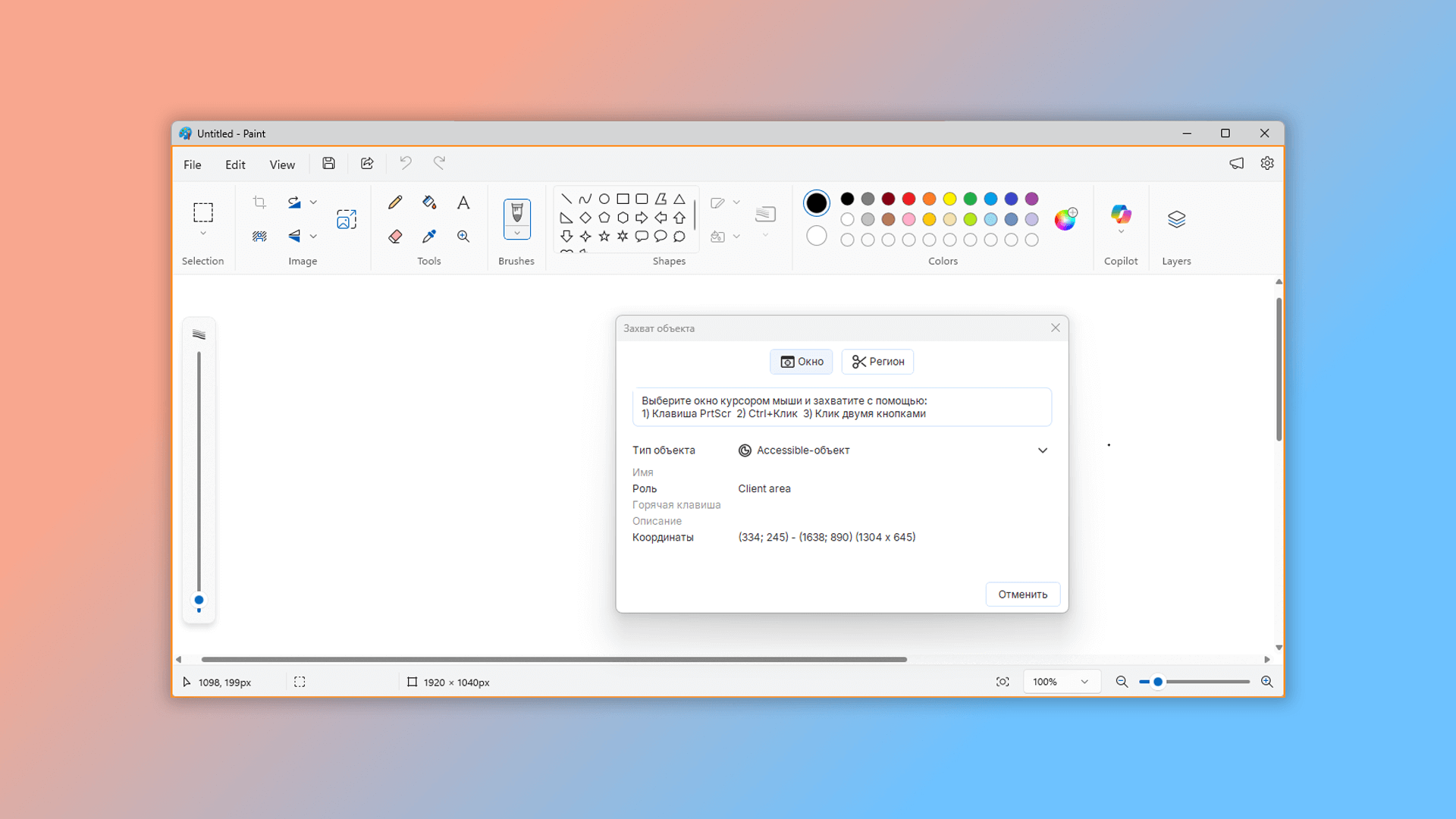Viewport: 1456px width, 819px height.
Task: Click the Save icon
Action: click(x=328, y=164)
